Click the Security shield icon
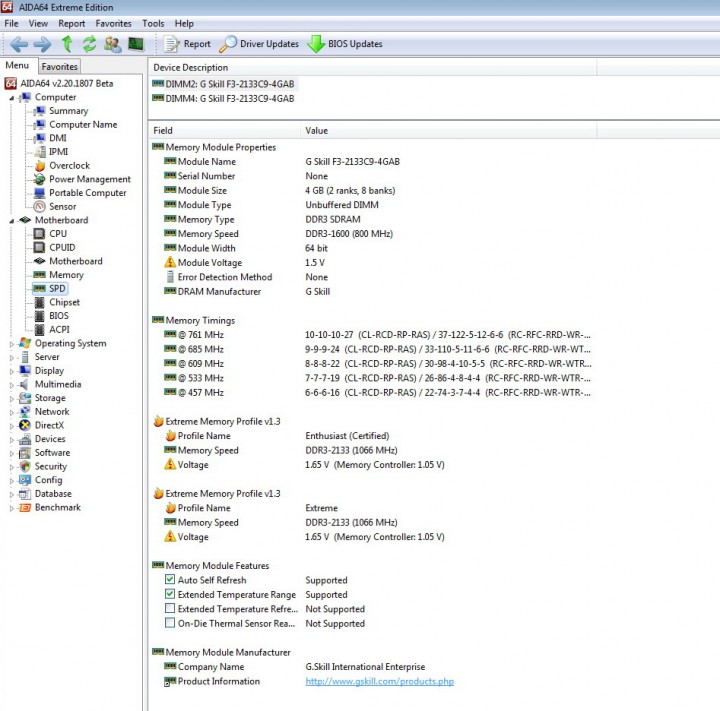 click(25, 466)
